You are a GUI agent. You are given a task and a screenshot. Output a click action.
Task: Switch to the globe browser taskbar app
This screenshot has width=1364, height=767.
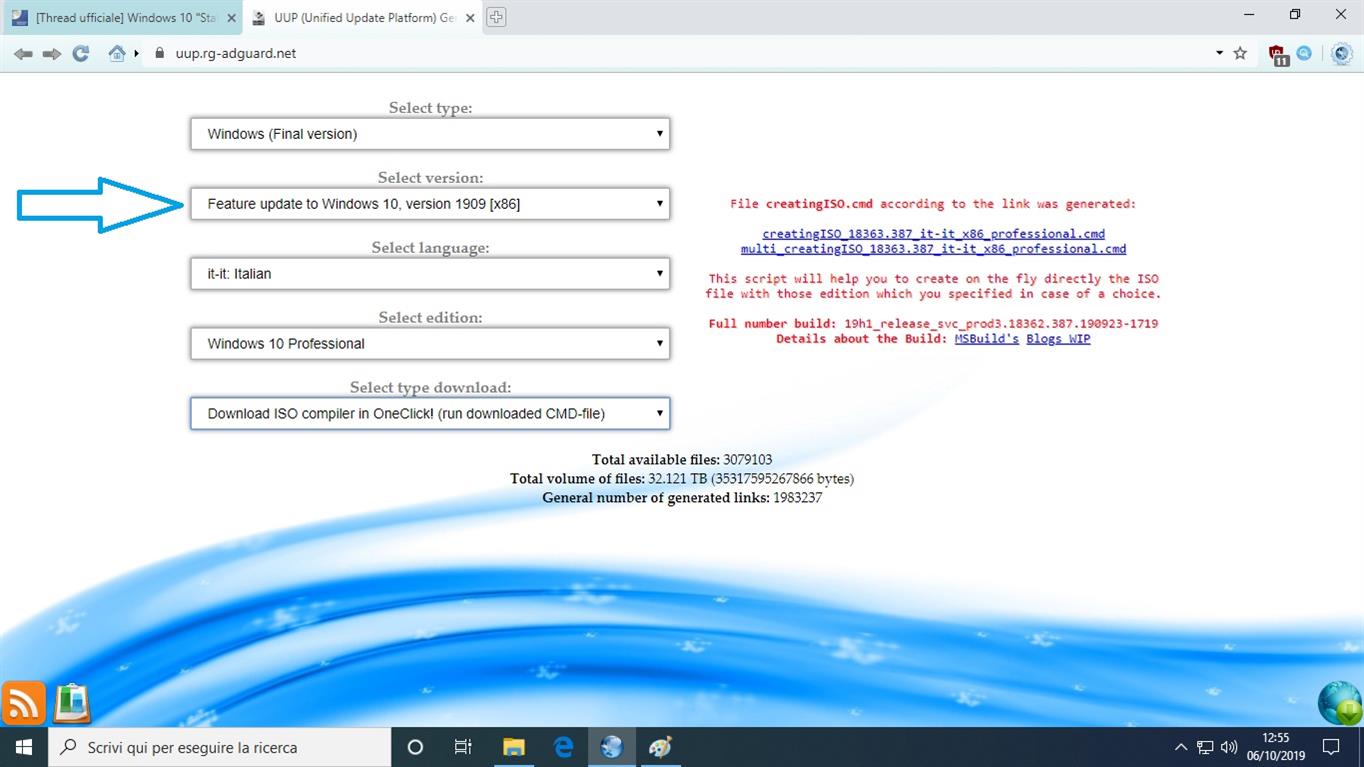pos(611,747)
